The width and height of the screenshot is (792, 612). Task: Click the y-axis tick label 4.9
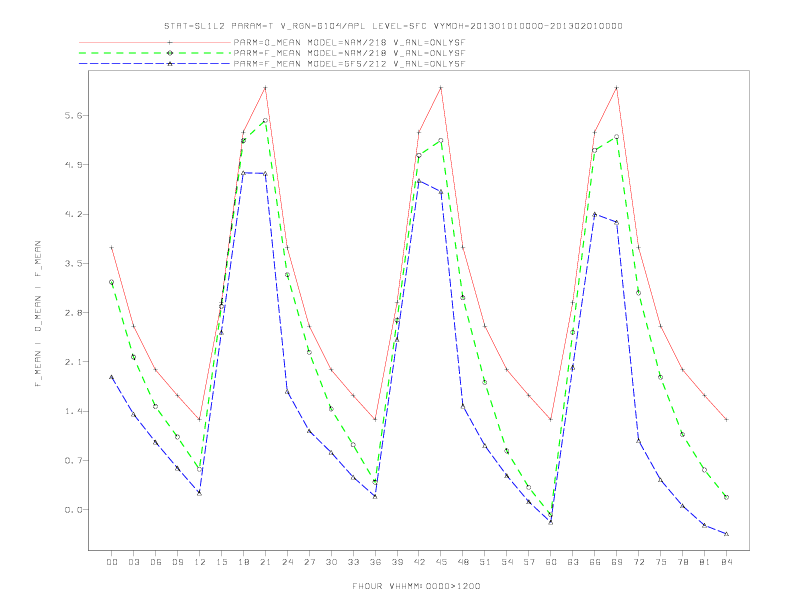pyautogui.click(x=73, y=165)
